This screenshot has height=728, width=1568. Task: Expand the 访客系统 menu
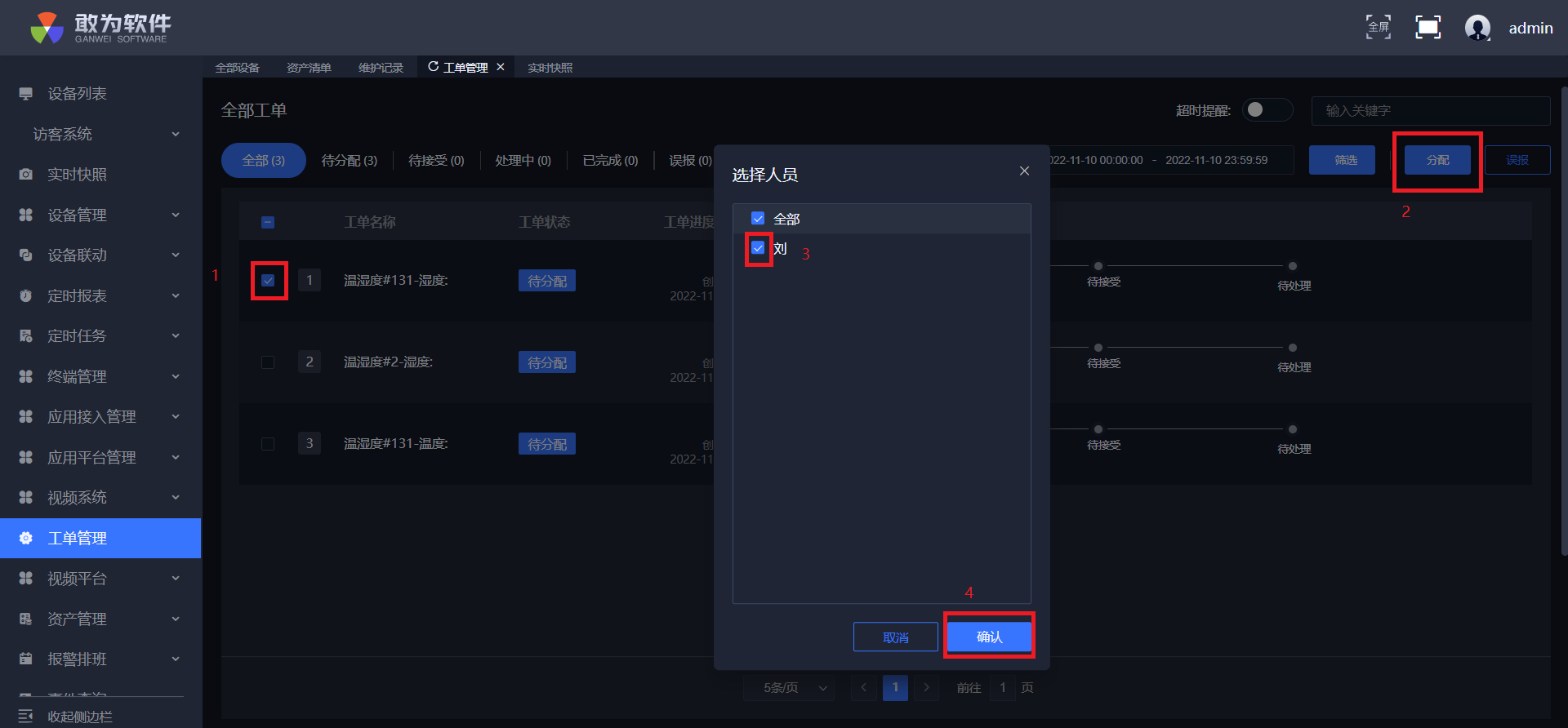click(x=101, y=134)
